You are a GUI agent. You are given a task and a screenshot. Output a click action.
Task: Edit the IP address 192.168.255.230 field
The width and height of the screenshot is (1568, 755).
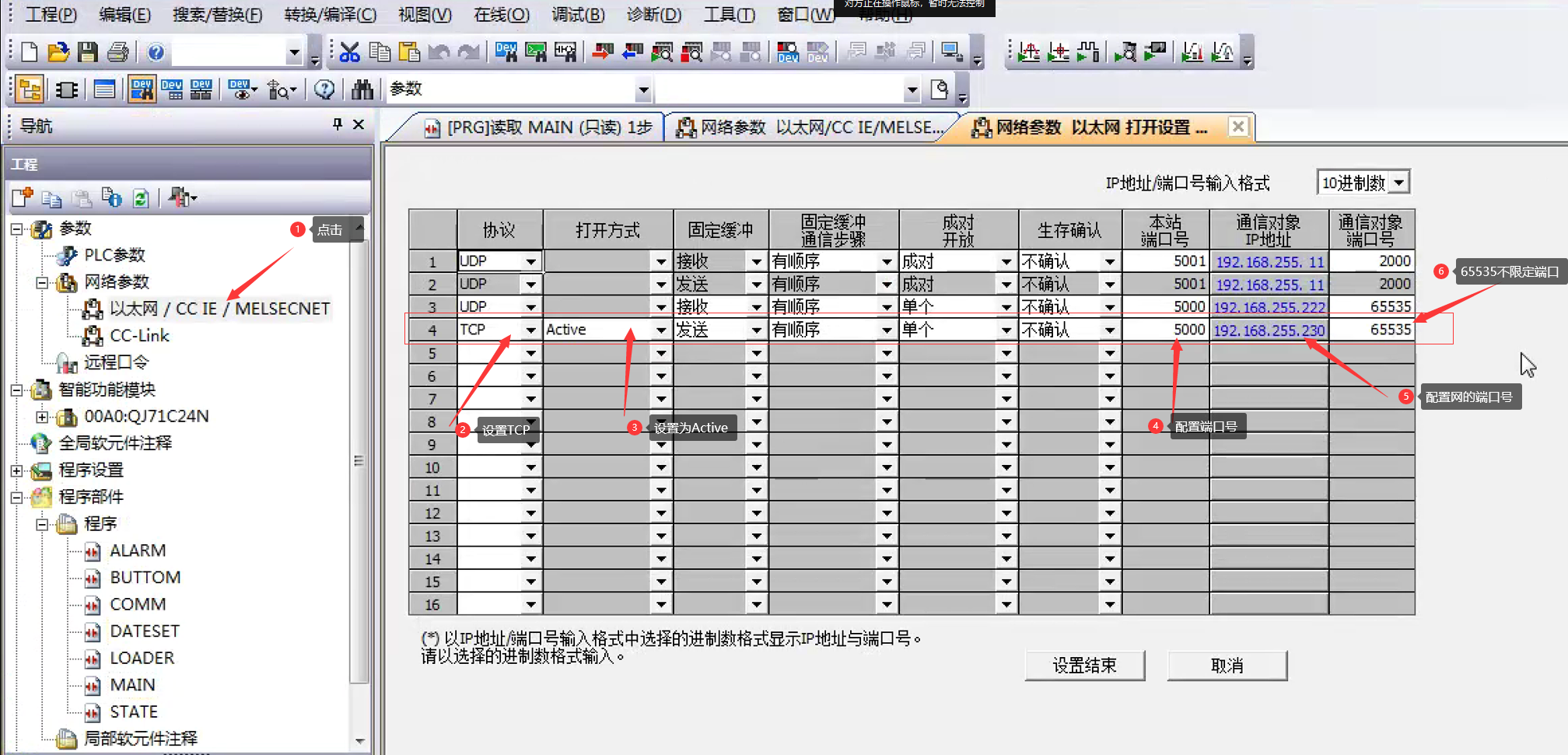coord(1269,329)
